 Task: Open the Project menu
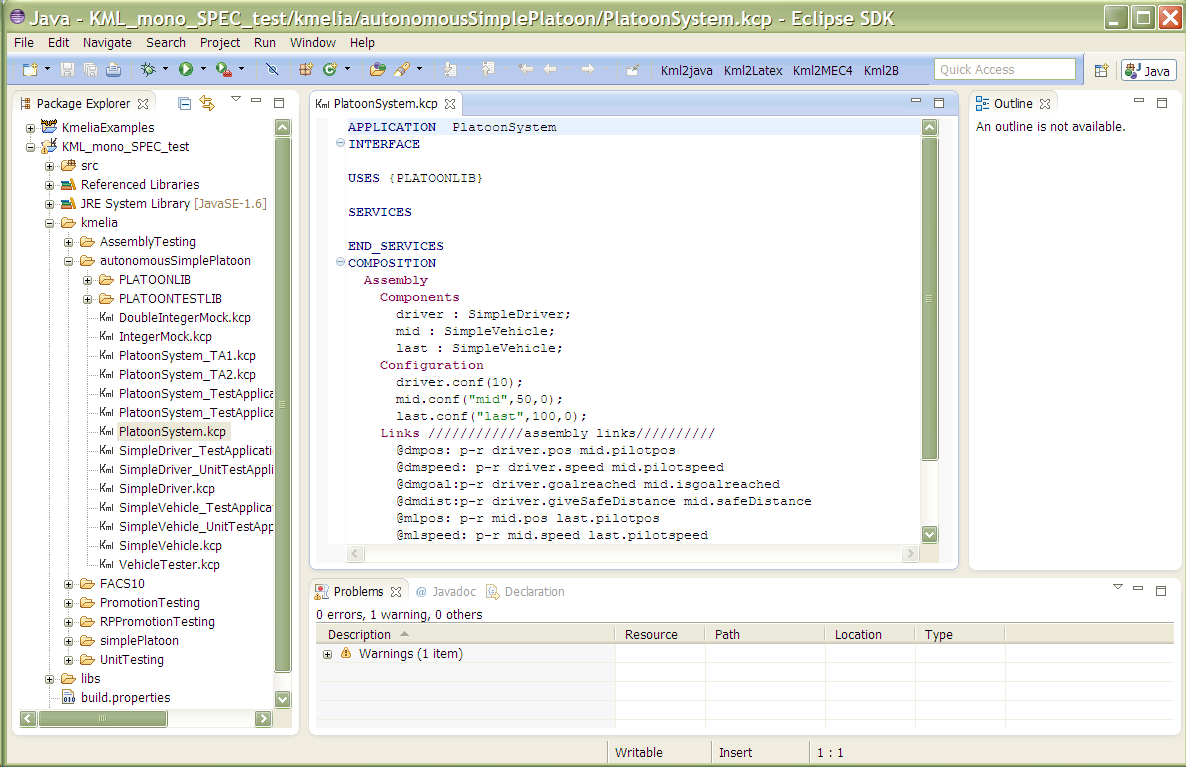point(219,42)
